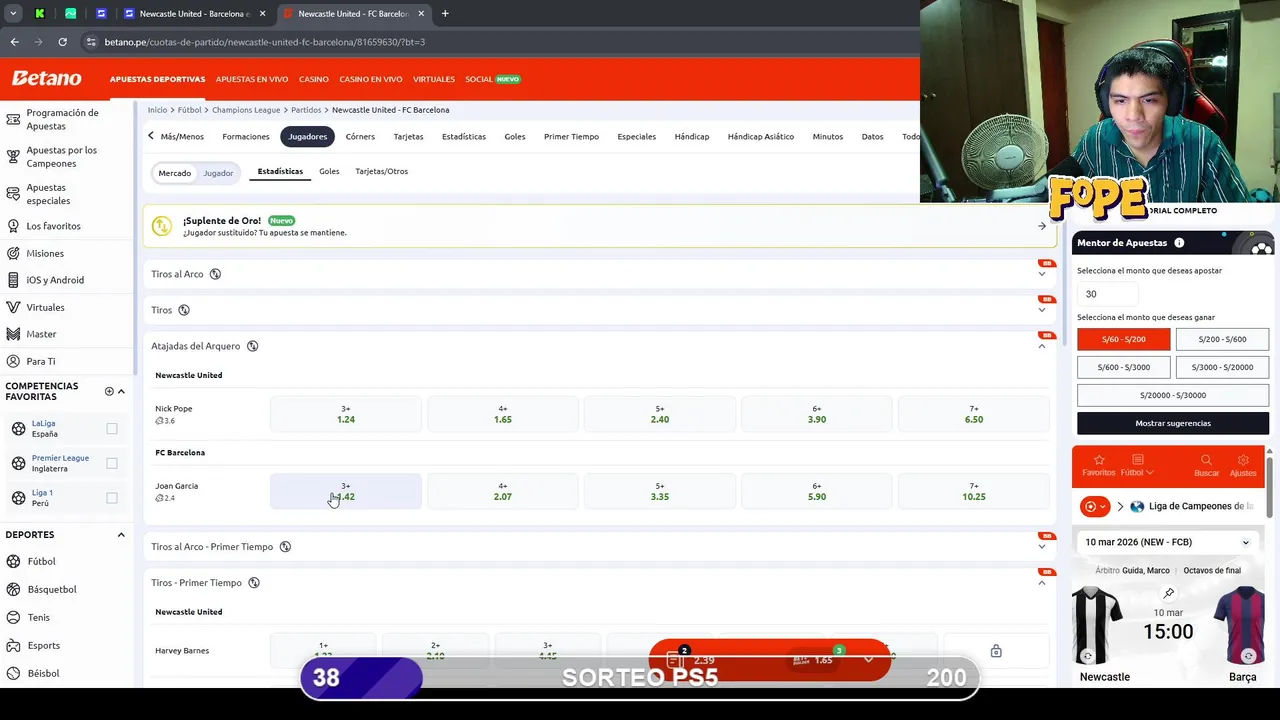Collapse the Atajadas del Arquero section
The image size is (1280, 720).
pyautogui.click(x=1042, y=346)
